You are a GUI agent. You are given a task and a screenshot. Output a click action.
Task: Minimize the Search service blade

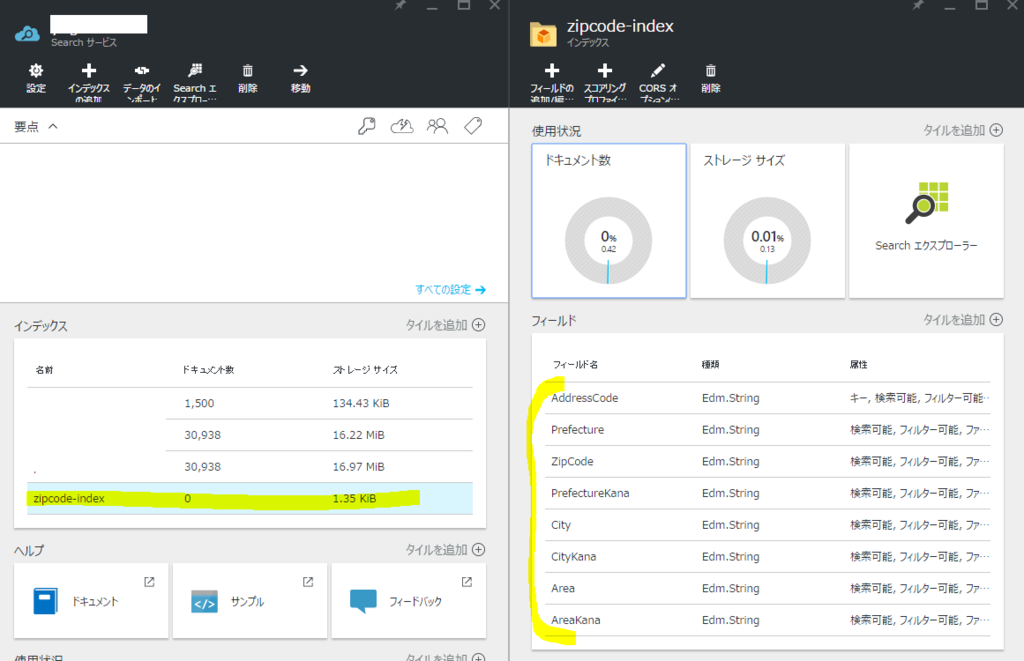pyautogui.click(x=432, y=7)
